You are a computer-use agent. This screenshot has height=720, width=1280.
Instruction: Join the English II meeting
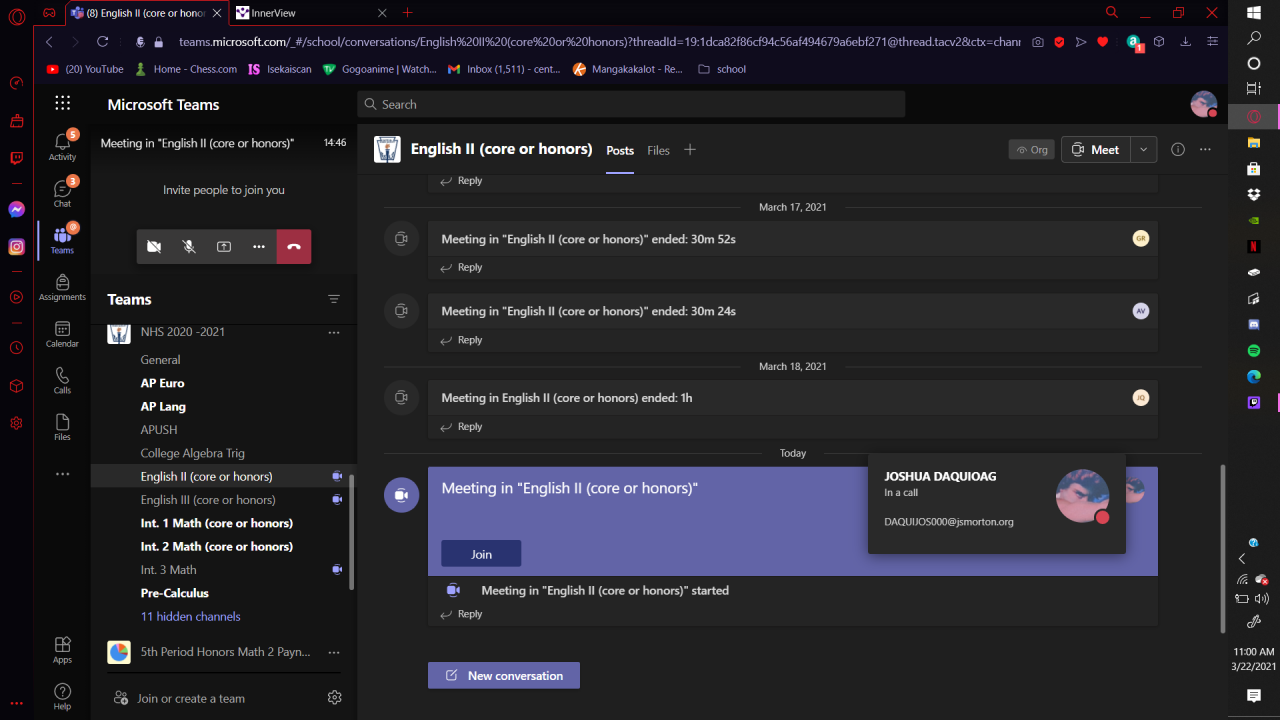481,554
